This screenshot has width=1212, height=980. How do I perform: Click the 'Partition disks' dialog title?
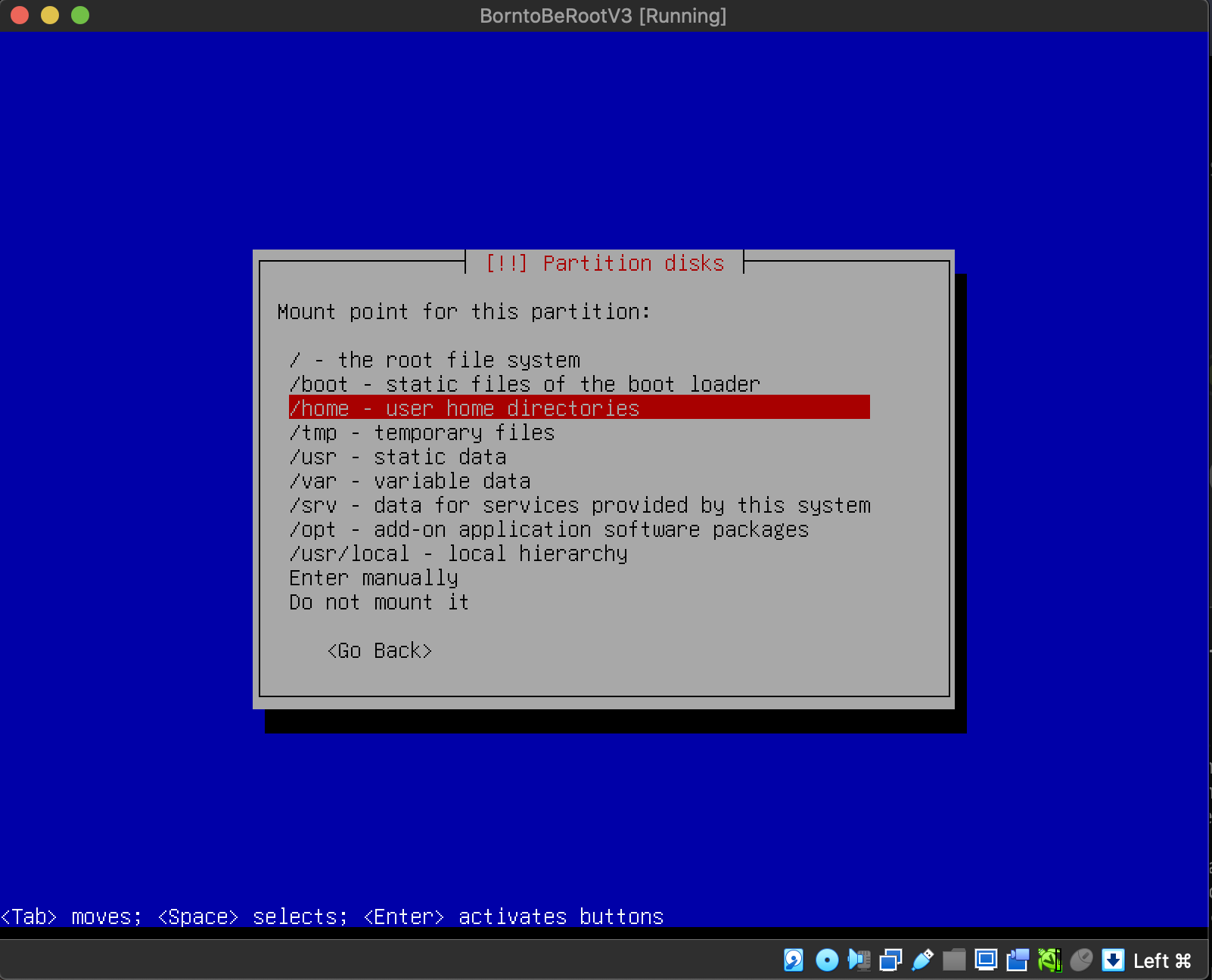[x=604, y=263]
